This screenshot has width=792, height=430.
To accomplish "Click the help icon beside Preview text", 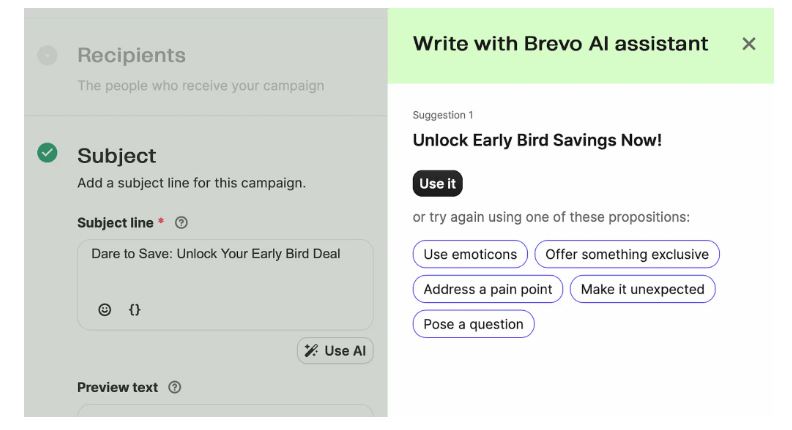I will tap(175, 387).
